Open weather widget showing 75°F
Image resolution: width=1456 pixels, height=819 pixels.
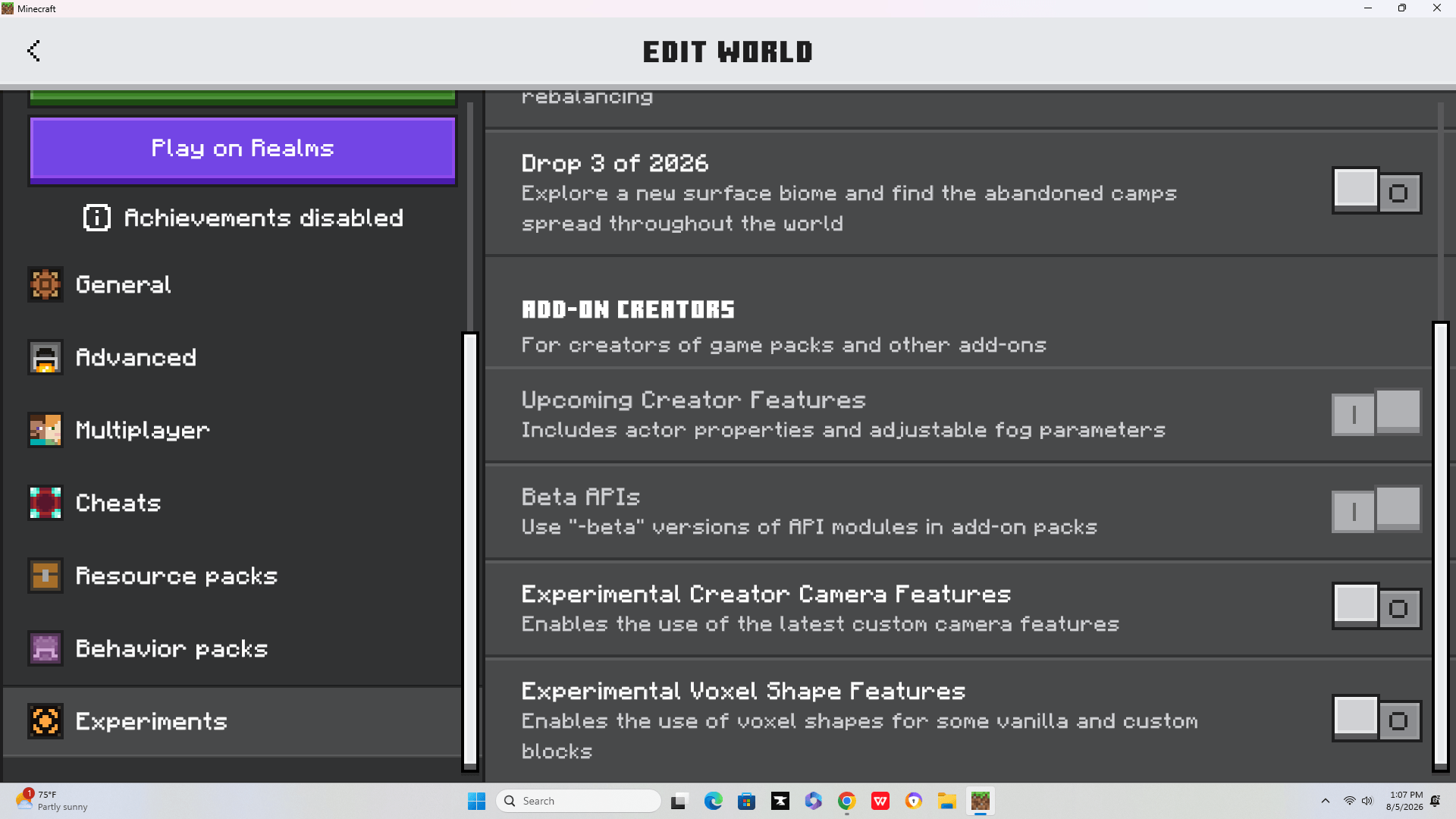click(x=52, y=801)
